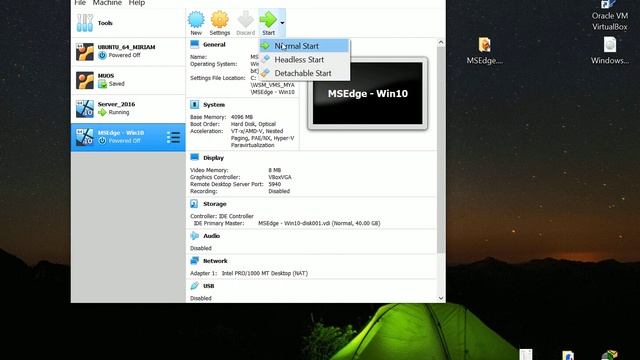Click the Display section monitor icon

click(x=195, y=158)
